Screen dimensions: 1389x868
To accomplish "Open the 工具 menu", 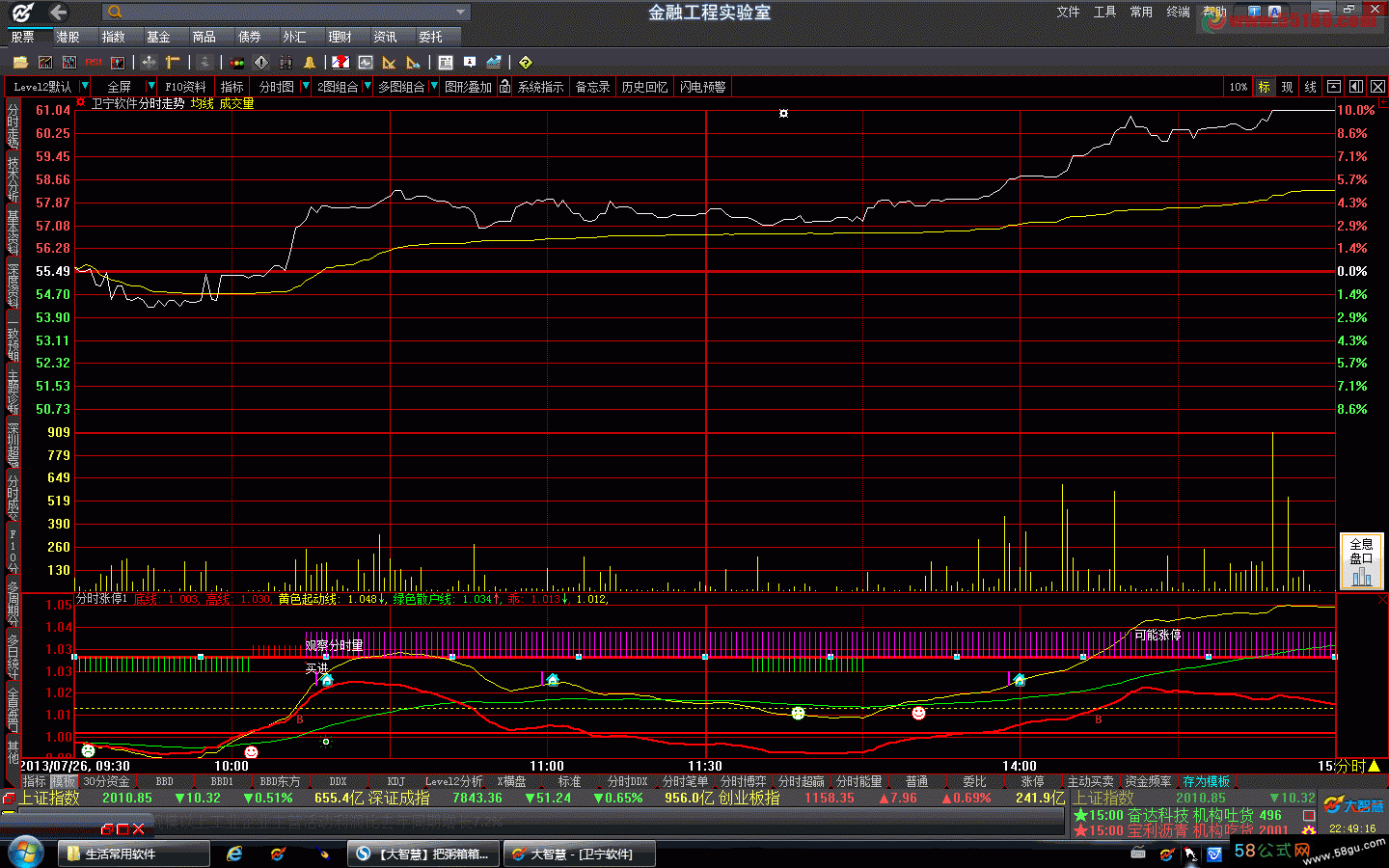I will coord(1104,13).
